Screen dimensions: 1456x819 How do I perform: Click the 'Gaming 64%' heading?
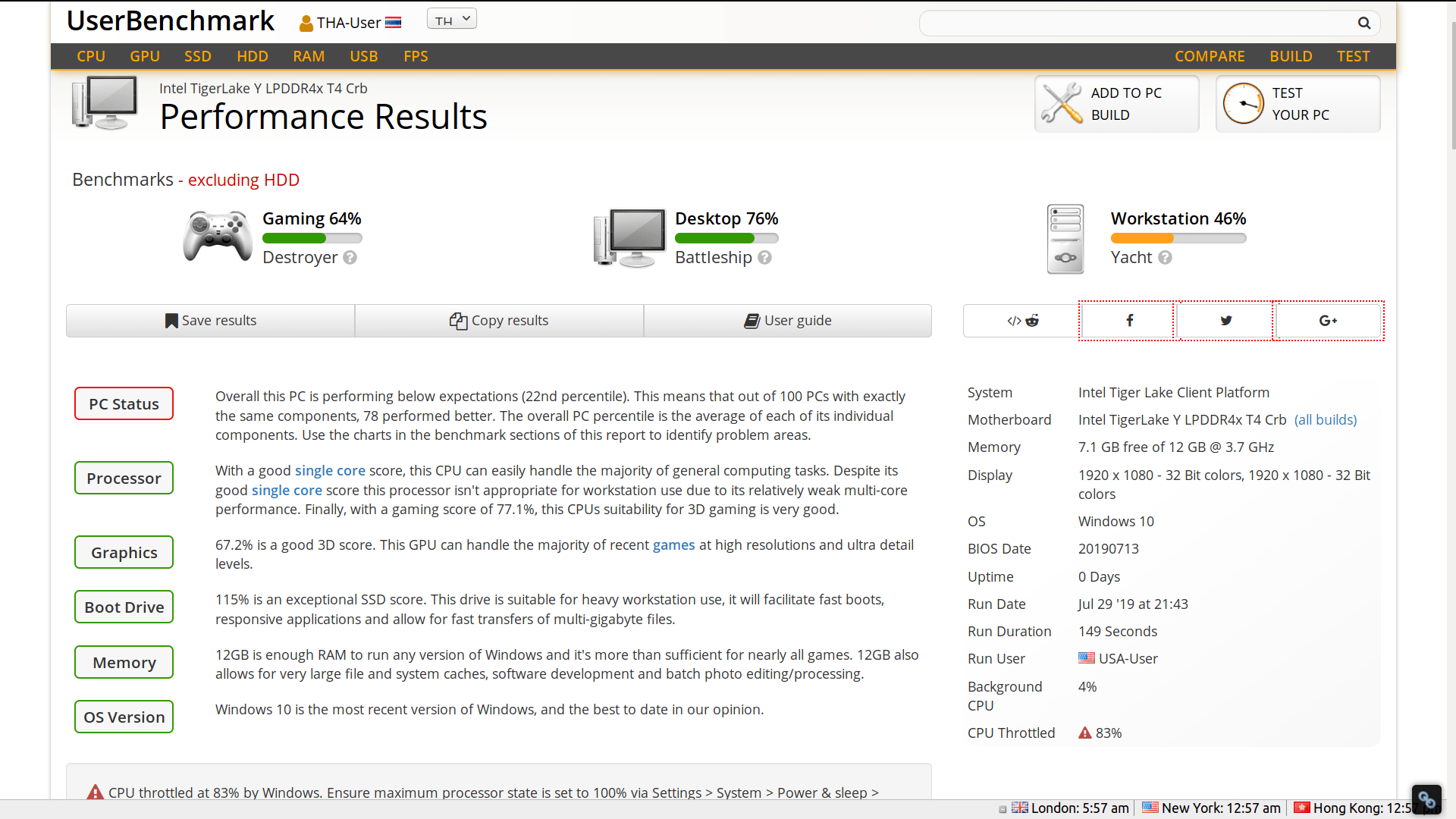click(312, 218)
